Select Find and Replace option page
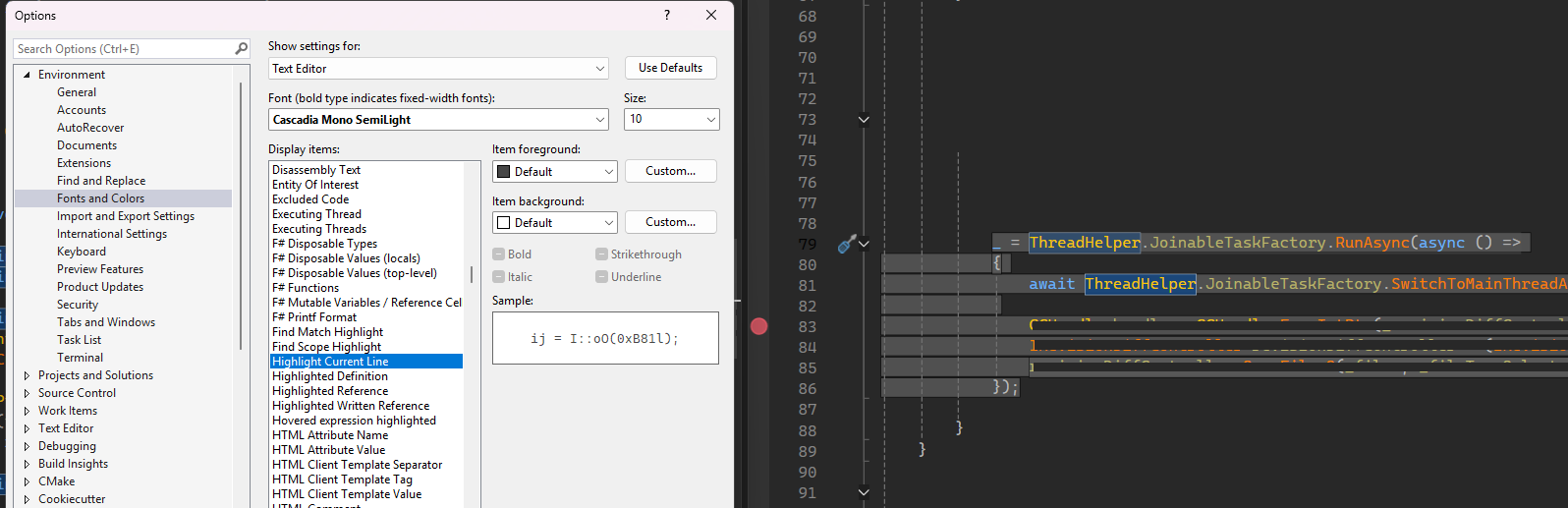 coord(101,181)
